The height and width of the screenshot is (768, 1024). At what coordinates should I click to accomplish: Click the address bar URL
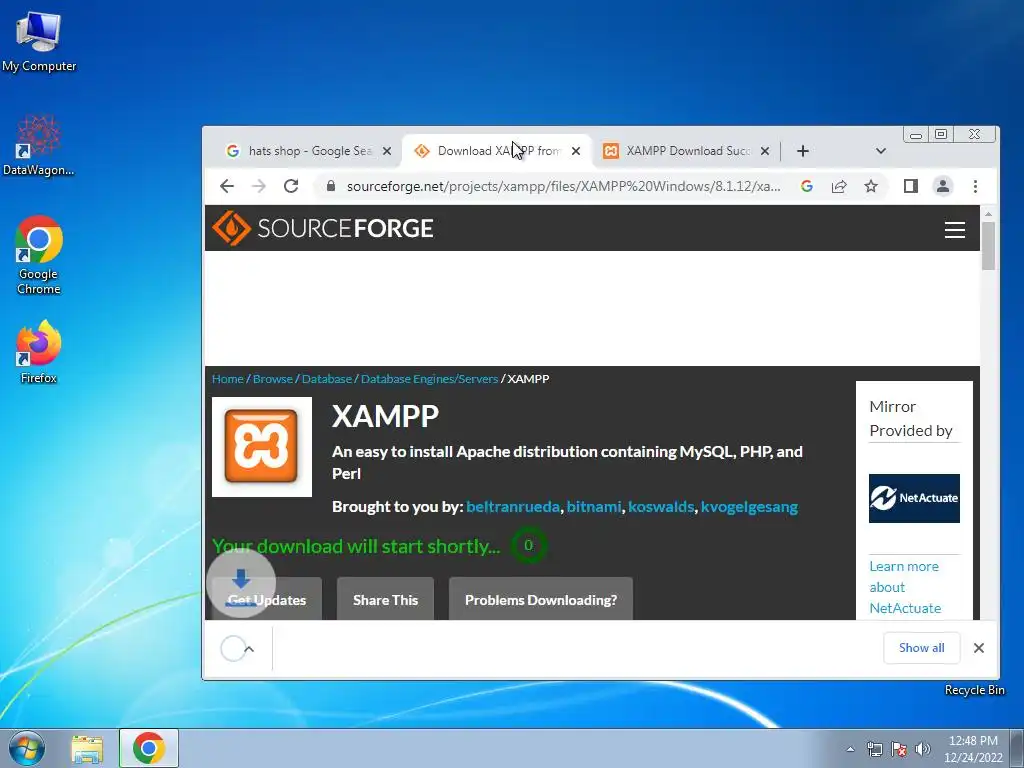click(x=563, y=186)
